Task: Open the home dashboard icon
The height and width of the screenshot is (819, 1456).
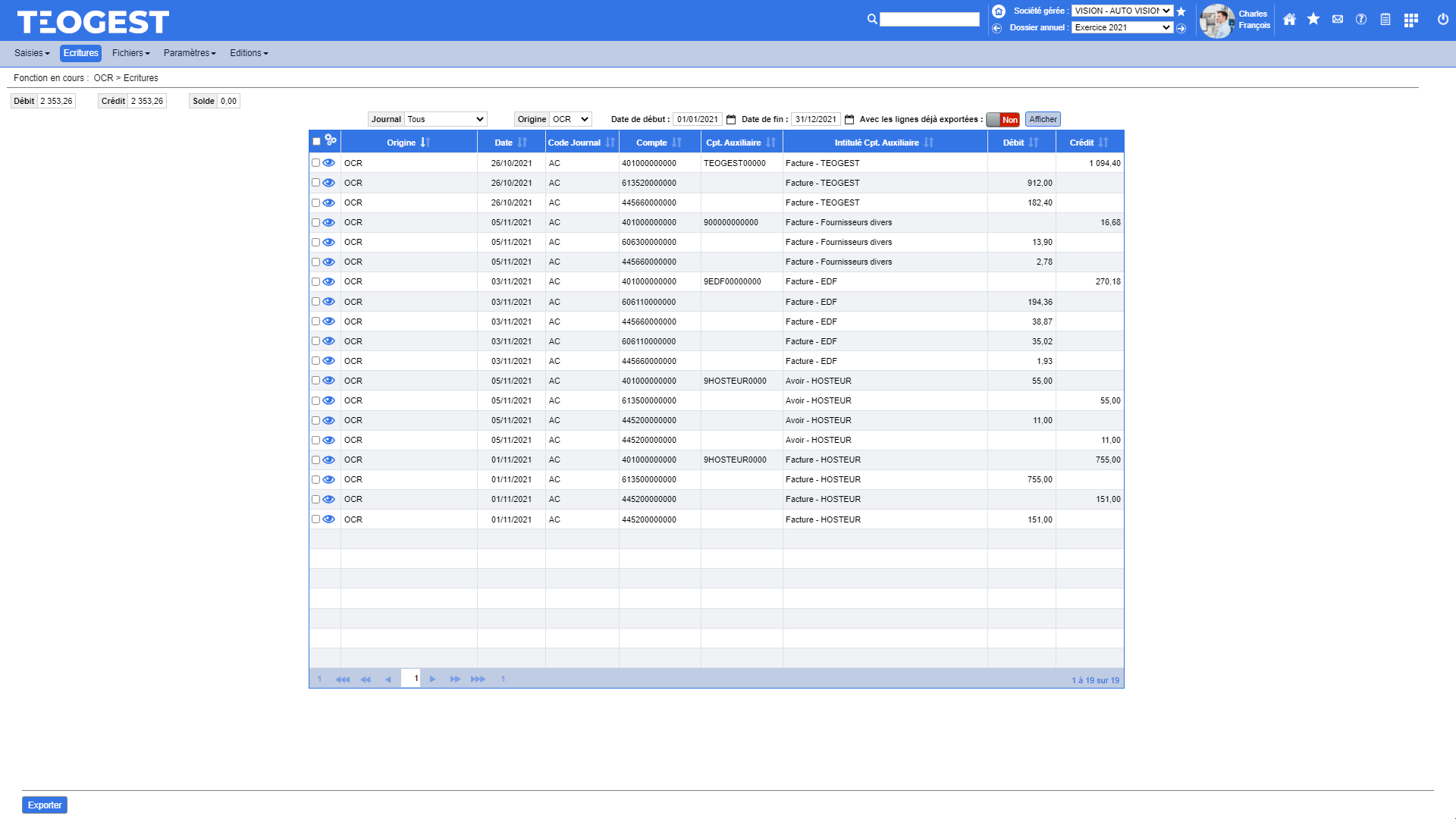Action: [x=1289, y=19]
